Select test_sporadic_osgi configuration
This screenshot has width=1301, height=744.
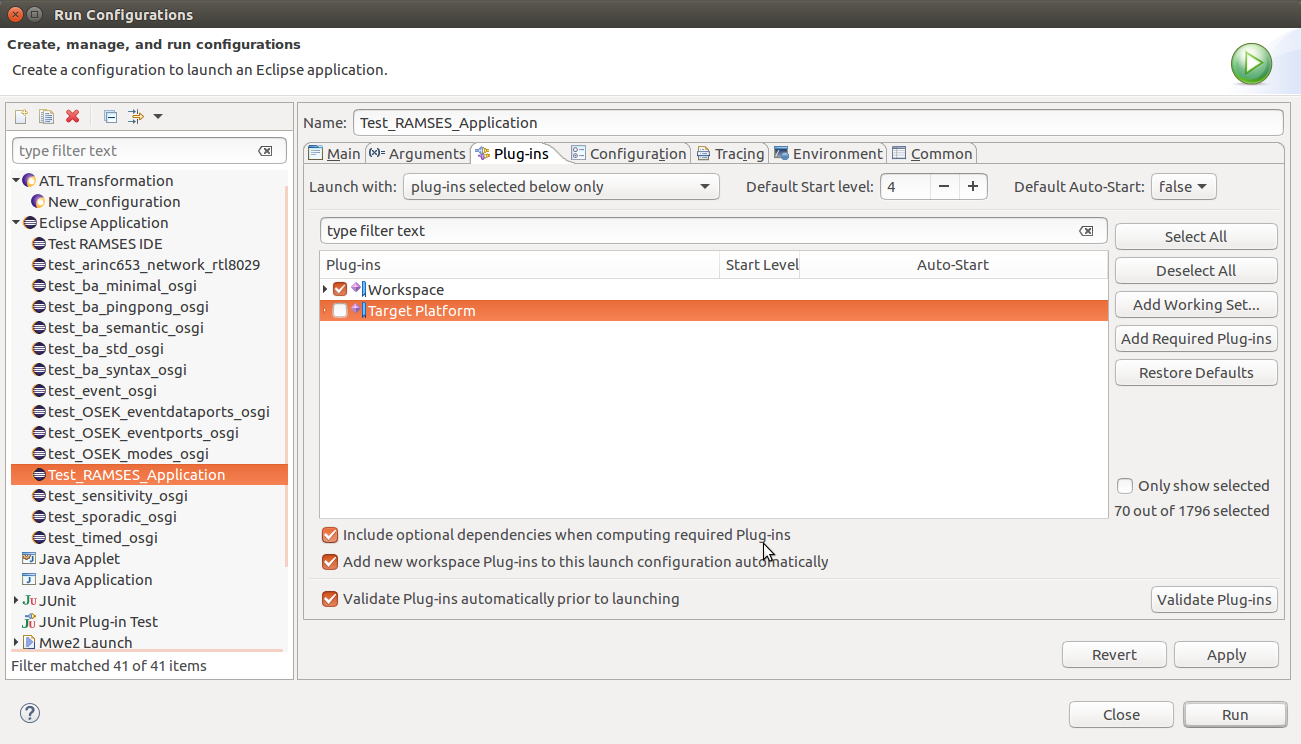[112, 517]
